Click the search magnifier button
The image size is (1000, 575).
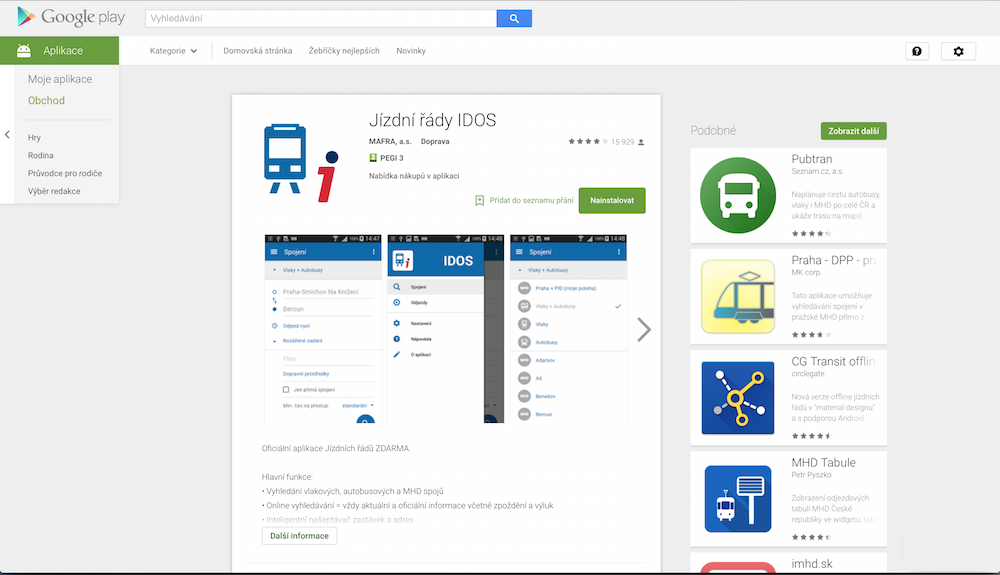(514, 18)
